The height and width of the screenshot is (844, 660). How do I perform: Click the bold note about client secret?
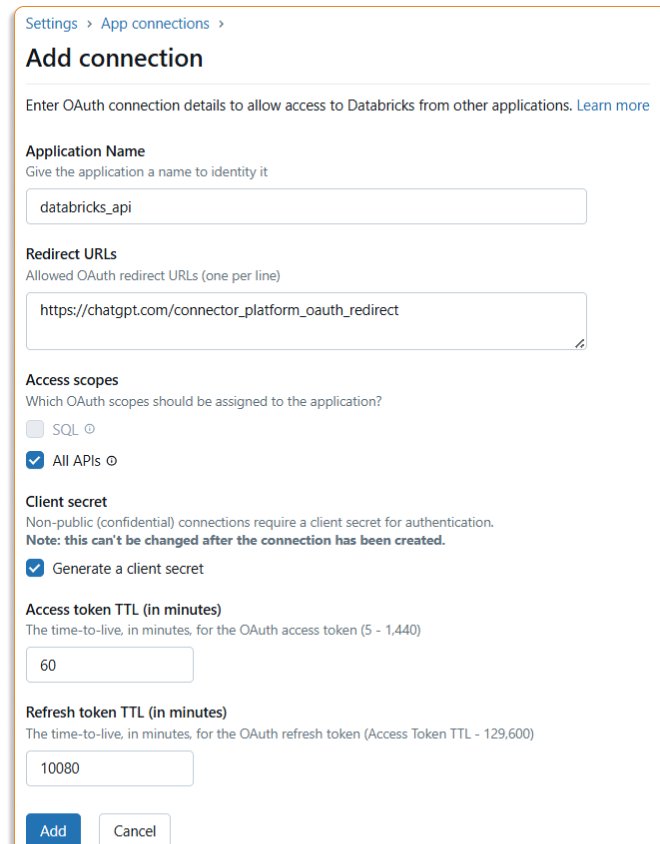coord(236,540)
